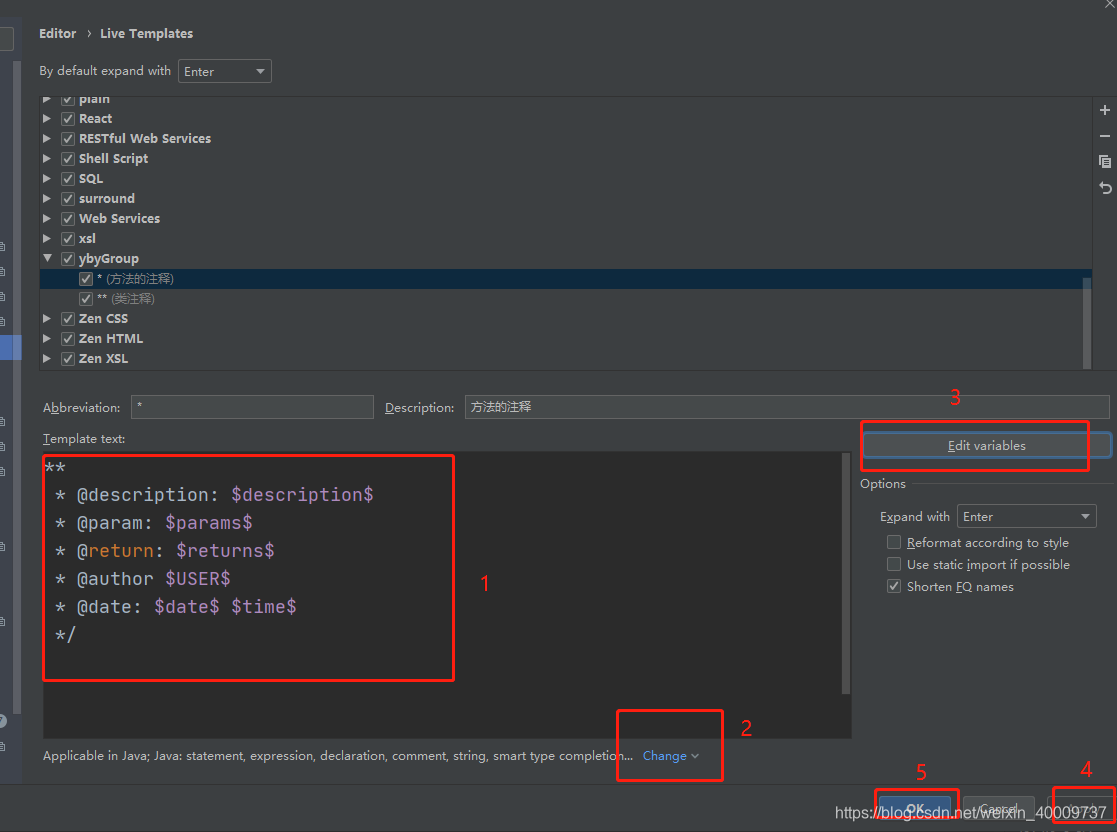Uncheck the ** (类注释) template checkbox
The width and height of the screenshot is (1117, 832).
click(85, 298)
